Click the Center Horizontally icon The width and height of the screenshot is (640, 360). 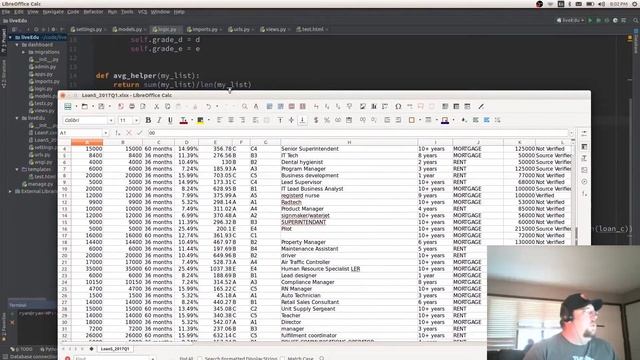231,120
